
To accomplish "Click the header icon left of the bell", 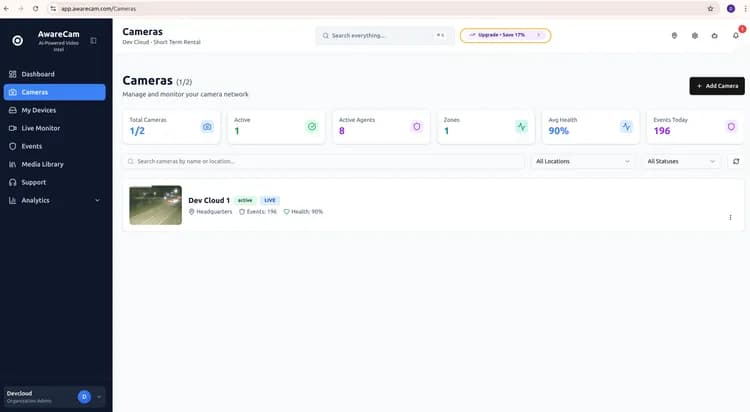I will 715,35.
